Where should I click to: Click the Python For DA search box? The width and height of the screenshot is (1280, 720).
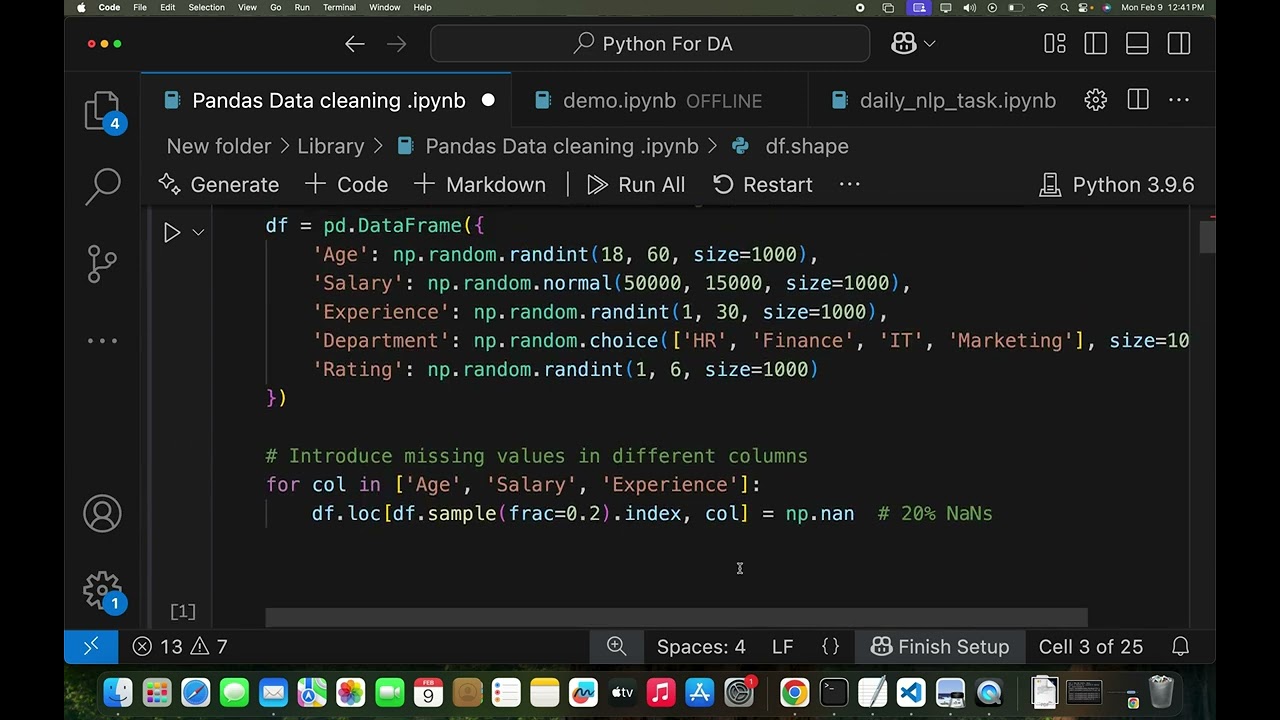650,44
